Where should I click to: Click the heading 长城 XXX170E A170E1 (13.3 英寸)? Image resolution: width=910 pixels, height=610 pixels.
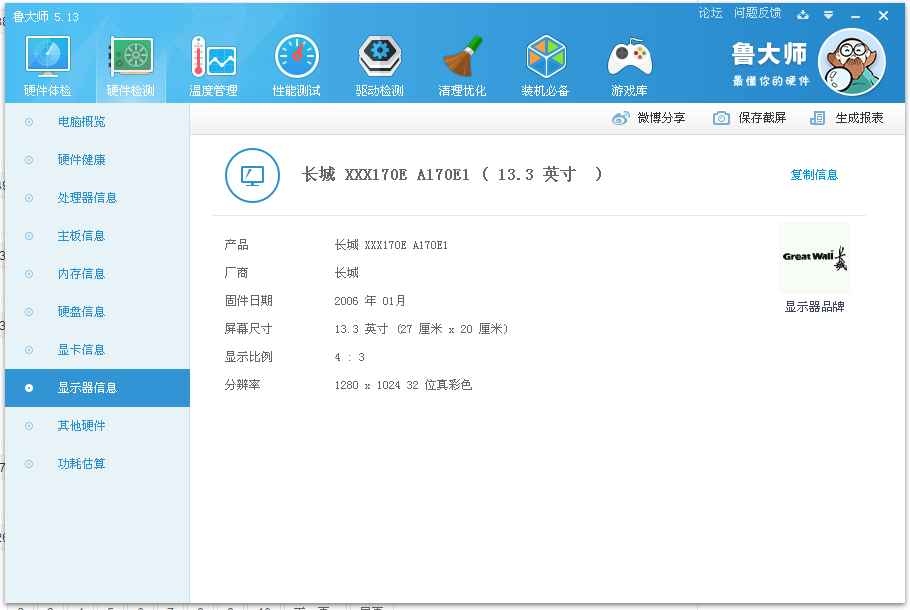452,174
